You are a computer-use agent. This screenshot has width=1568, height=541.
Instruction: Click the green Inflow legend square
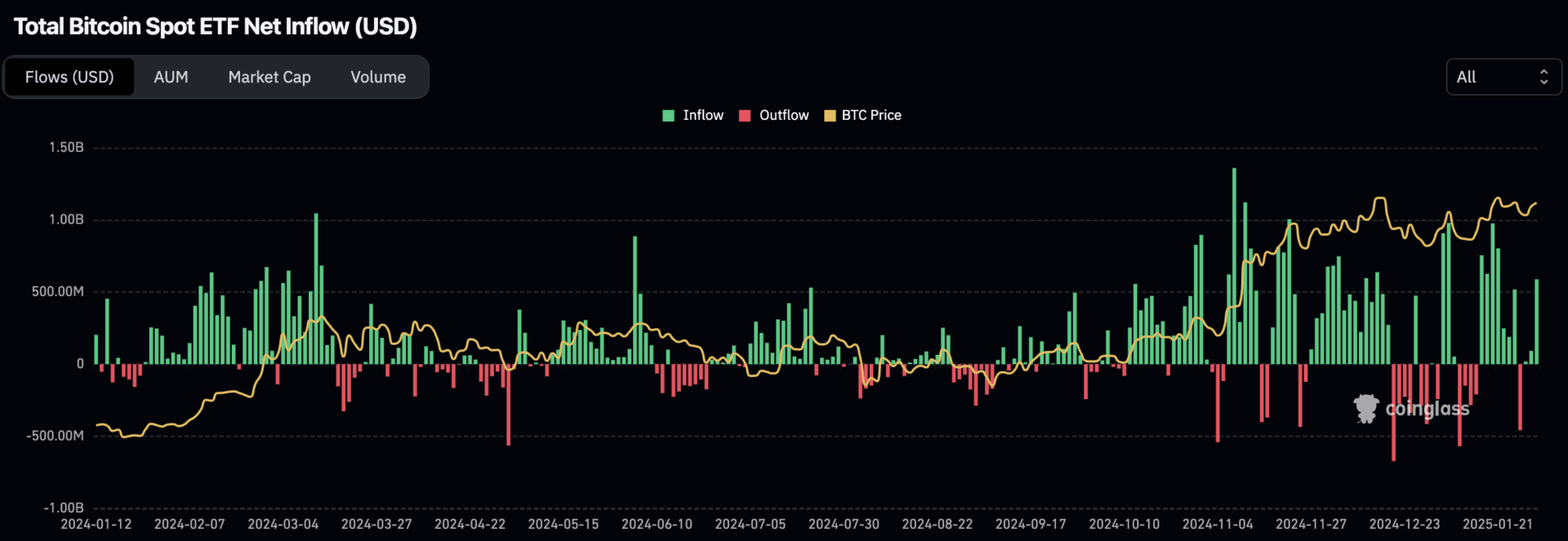coord(668,116)
